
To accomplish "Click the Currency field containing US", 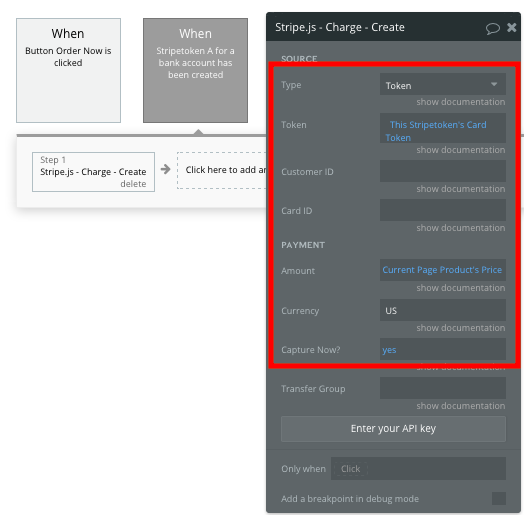I will pyautogui.click(x=442, y=310).
